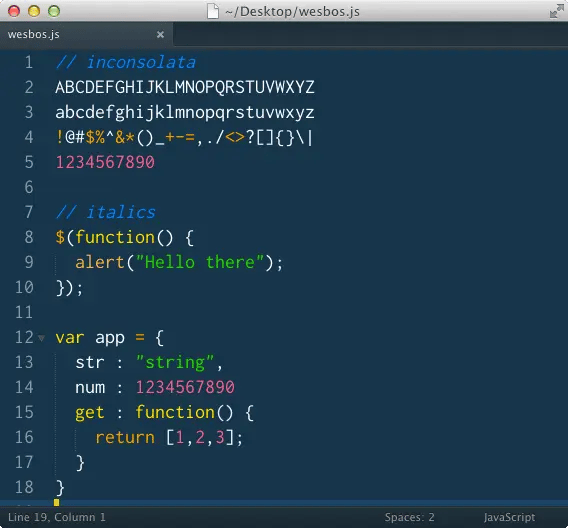Collapse the code fold arrow on line 12
The height and width of the screenshot is (528, 568).
[x=42, y=338]
